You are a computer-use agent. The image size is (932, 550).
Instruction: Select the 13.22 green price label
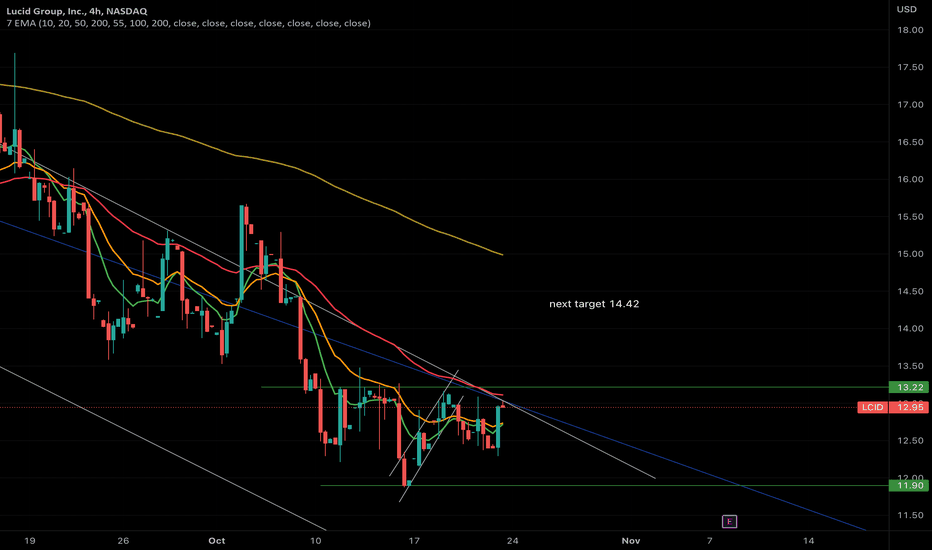(x=910, y=387)
